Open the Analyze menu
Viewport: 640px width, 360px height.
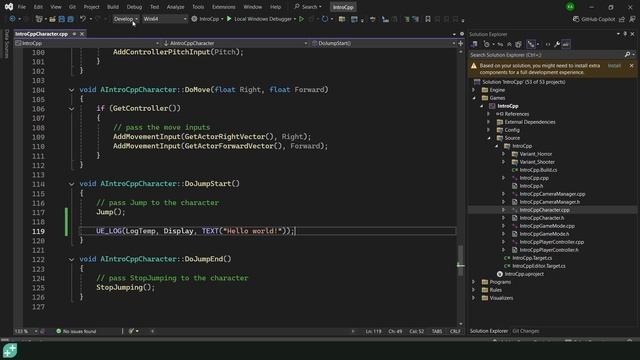[x=176, y=7]
